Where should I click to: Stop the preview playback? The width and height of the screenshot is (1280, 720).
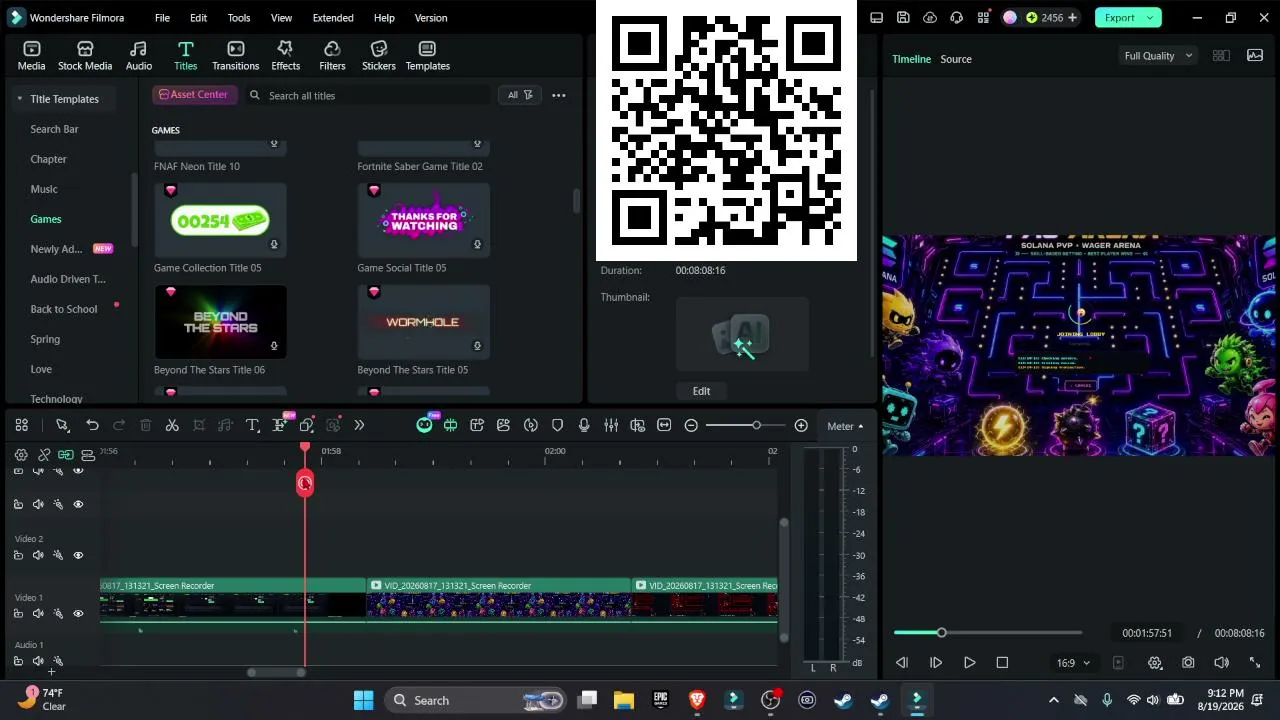click(1002, 663)
